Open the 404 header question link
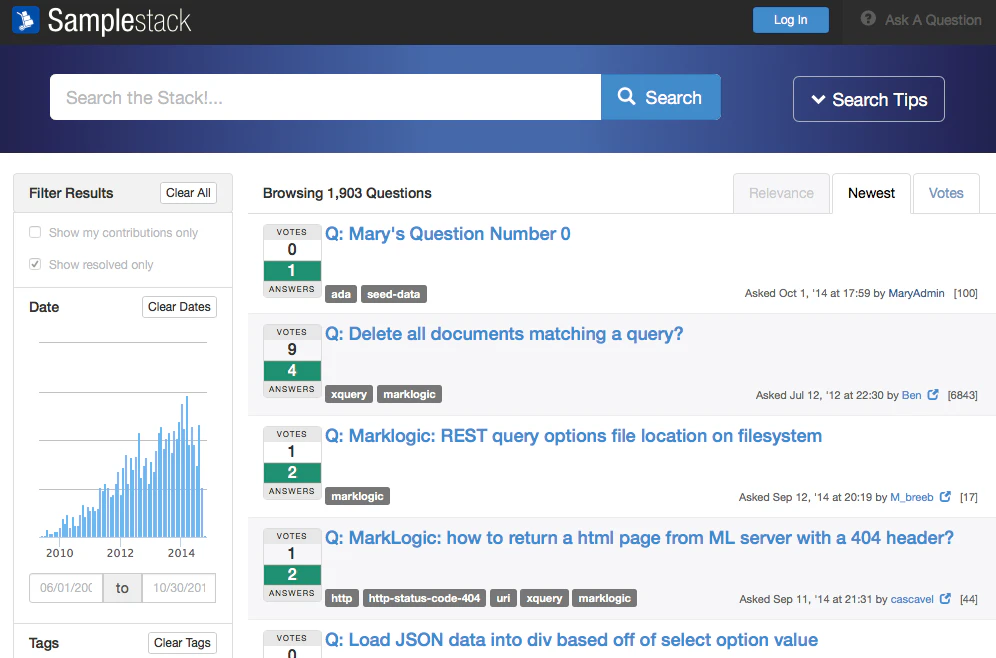This screenshot has height=658, width=996. [640, 538]
